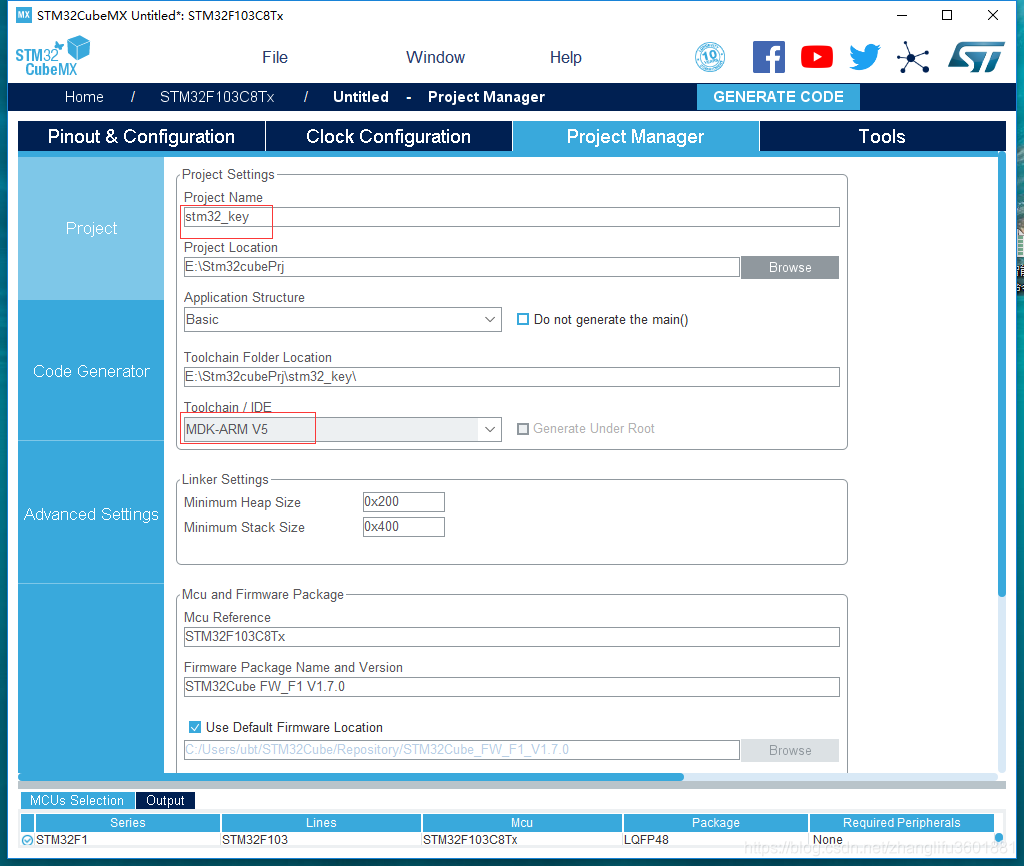Click the MX title bar app icon
Image resolution: width=1024 pixels, height=866 pixels.
(24, 15)
